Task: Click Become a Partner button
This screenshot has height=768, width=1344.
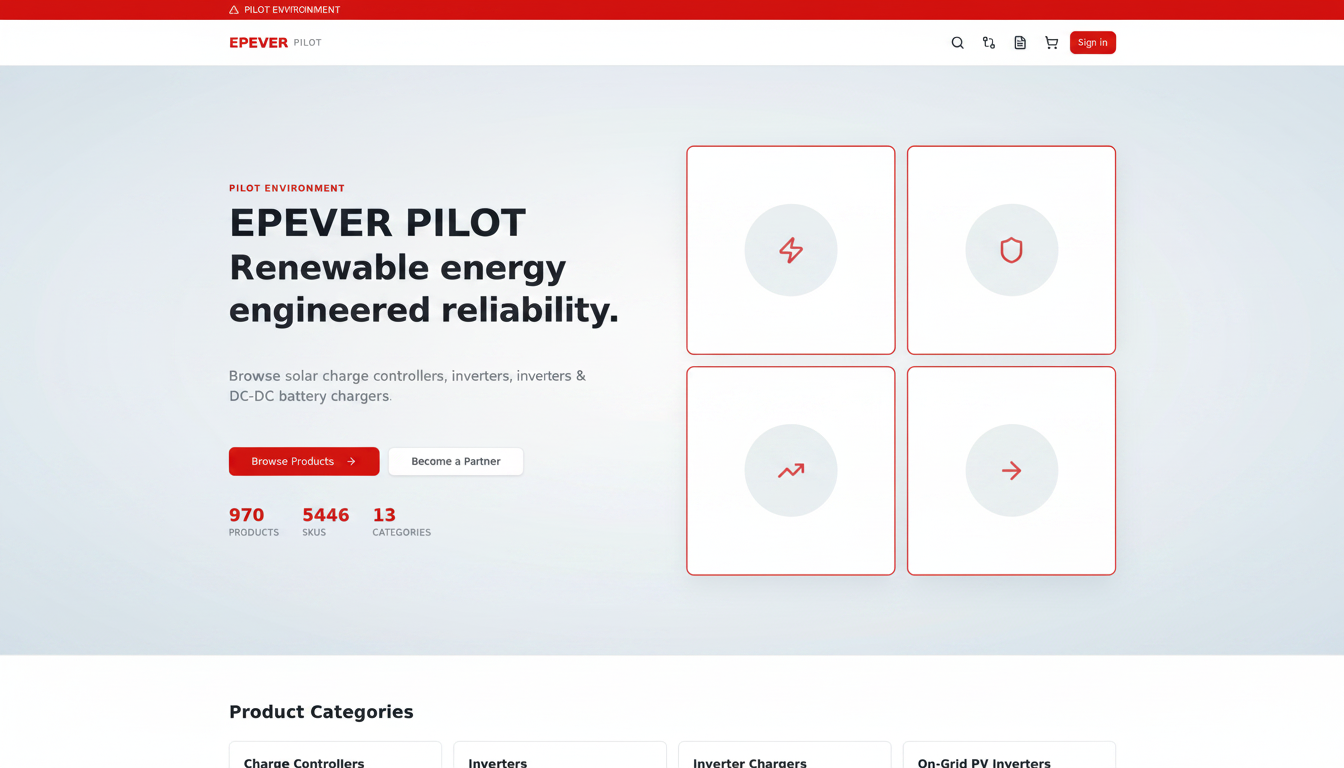Action: tap(456, 461)
